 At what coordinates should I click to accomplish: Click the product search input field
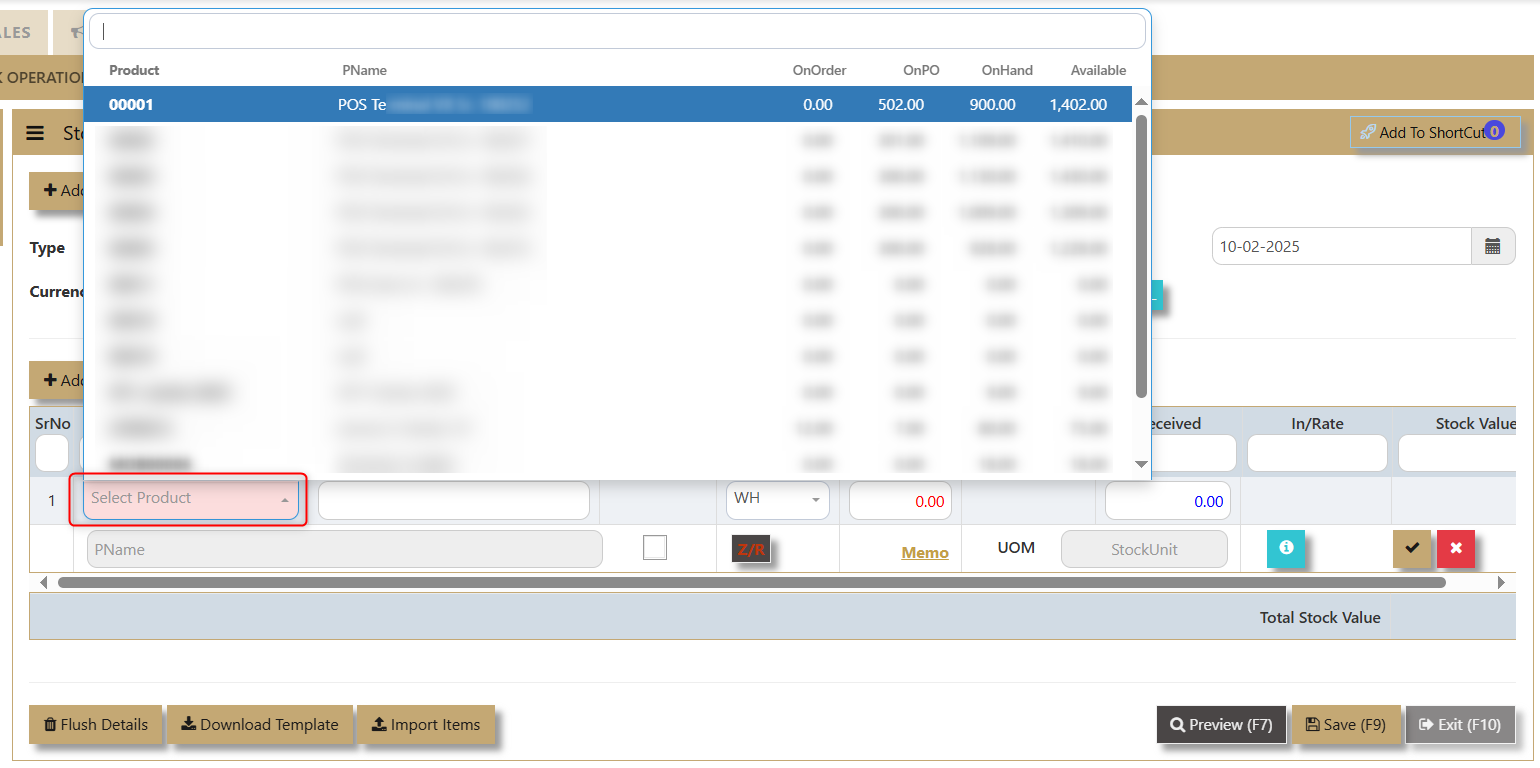tap(617, 31)
